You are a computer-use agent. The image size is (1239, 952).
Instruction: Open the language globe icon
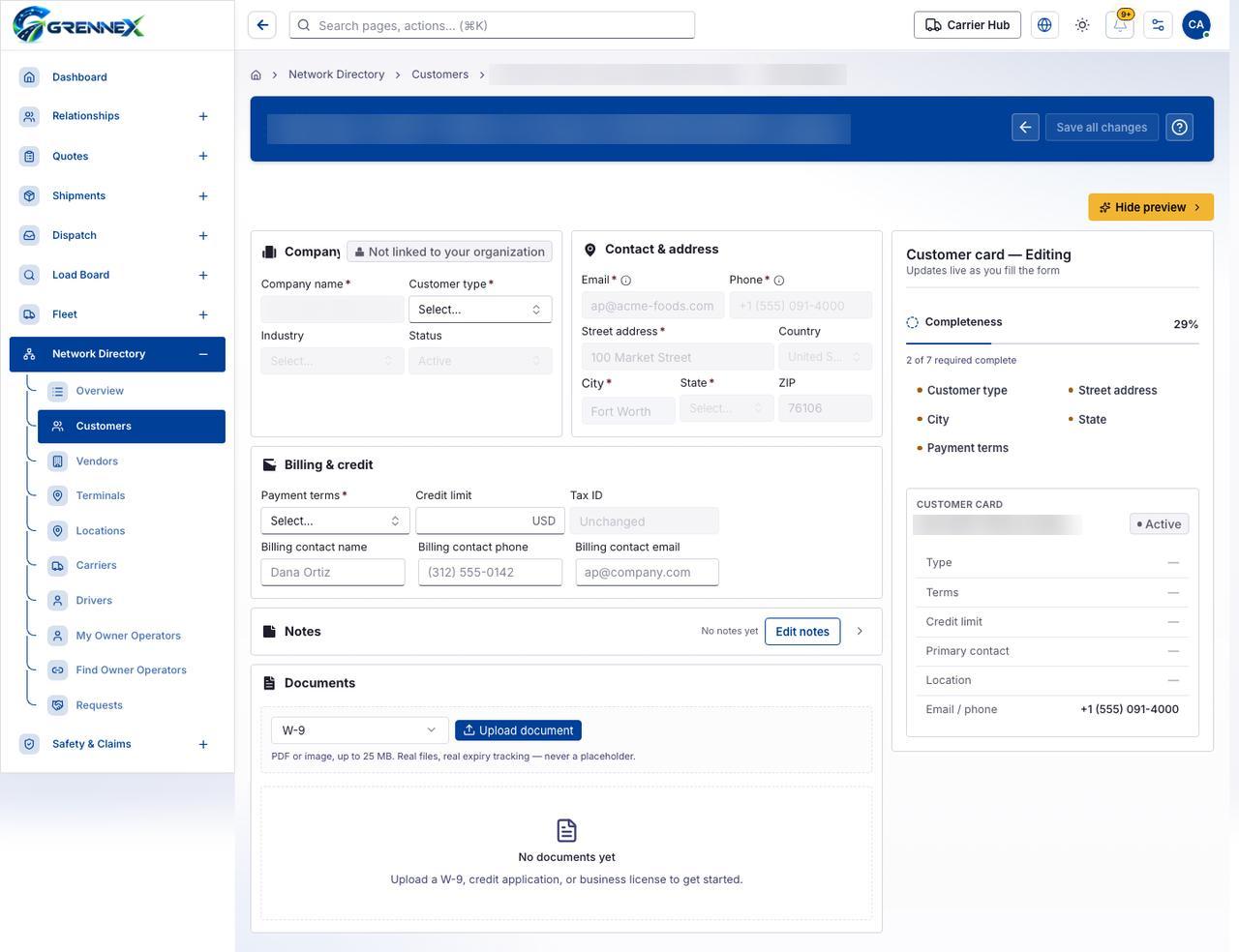[x=1044, y=25]
